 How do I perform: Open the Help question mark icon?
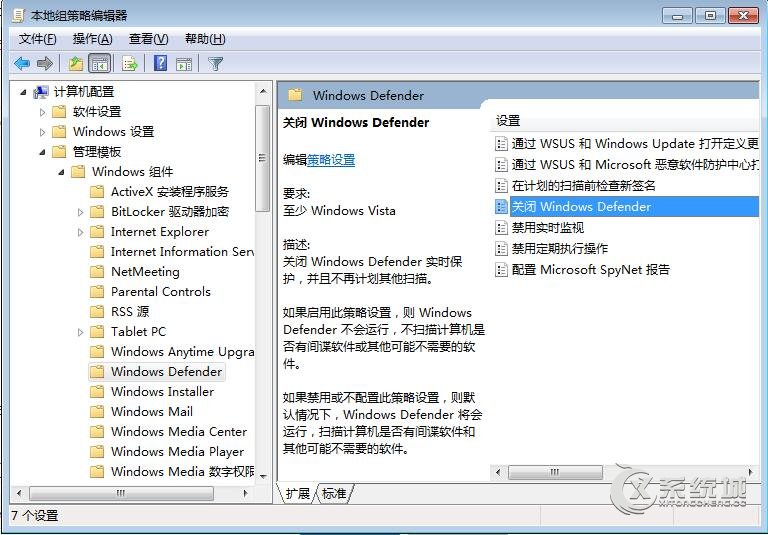coord(160,63)
